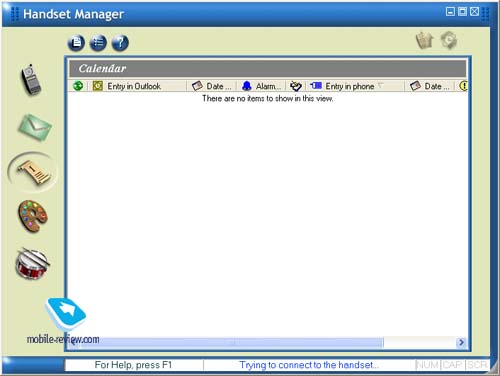
Task: Click the Alarm column header
Action: 261,86
